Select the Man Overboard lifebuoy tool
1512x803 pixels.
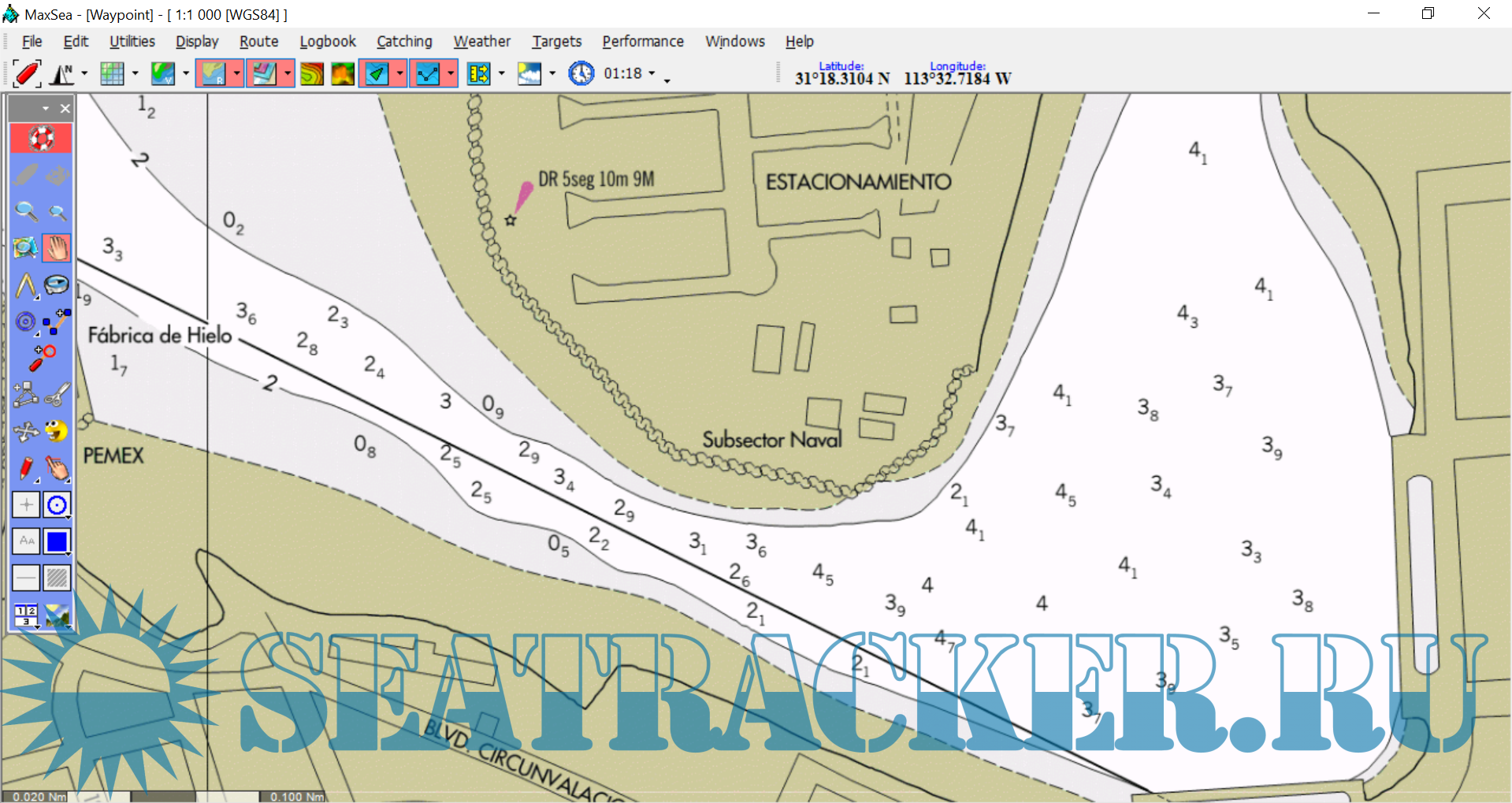point(41,139)
